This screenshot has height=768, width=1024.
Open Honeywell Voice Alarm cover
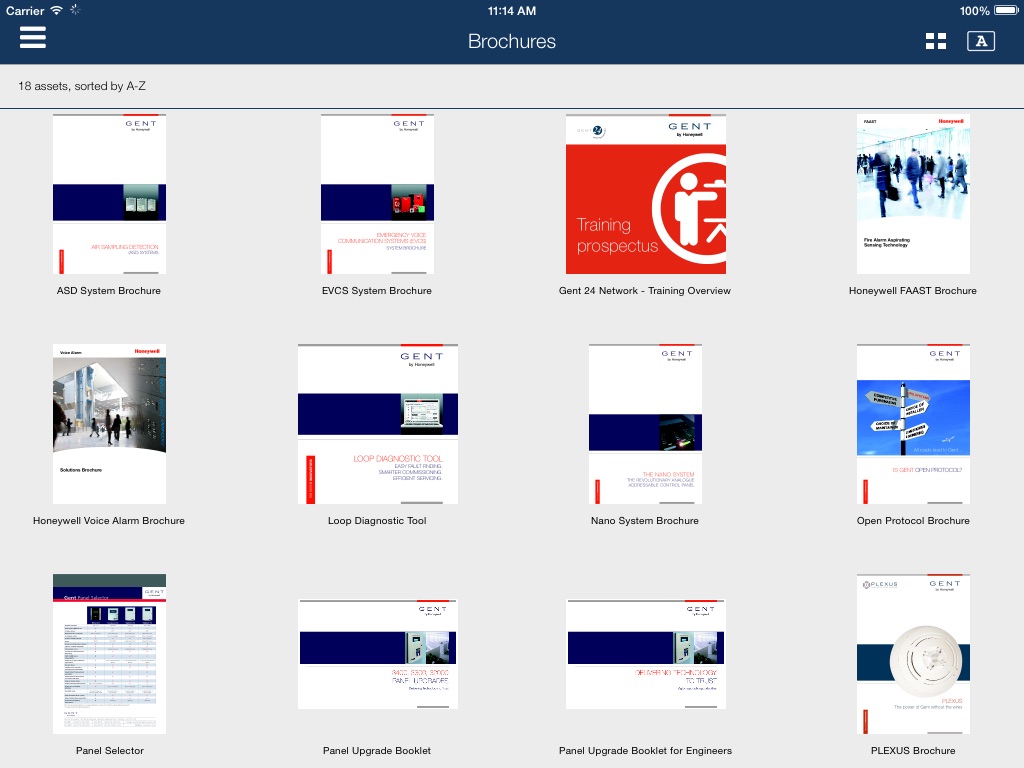109,424
